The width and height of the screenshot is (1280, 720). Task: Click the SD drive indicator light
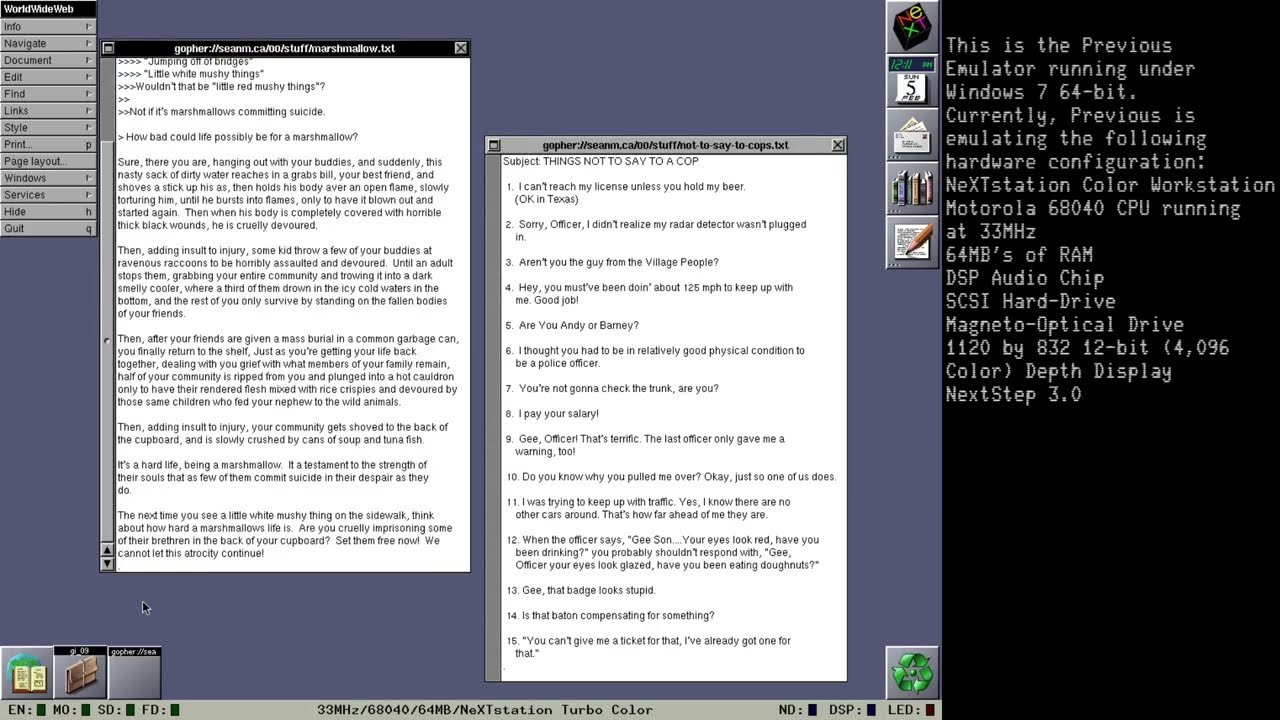(x=131, y=710)
